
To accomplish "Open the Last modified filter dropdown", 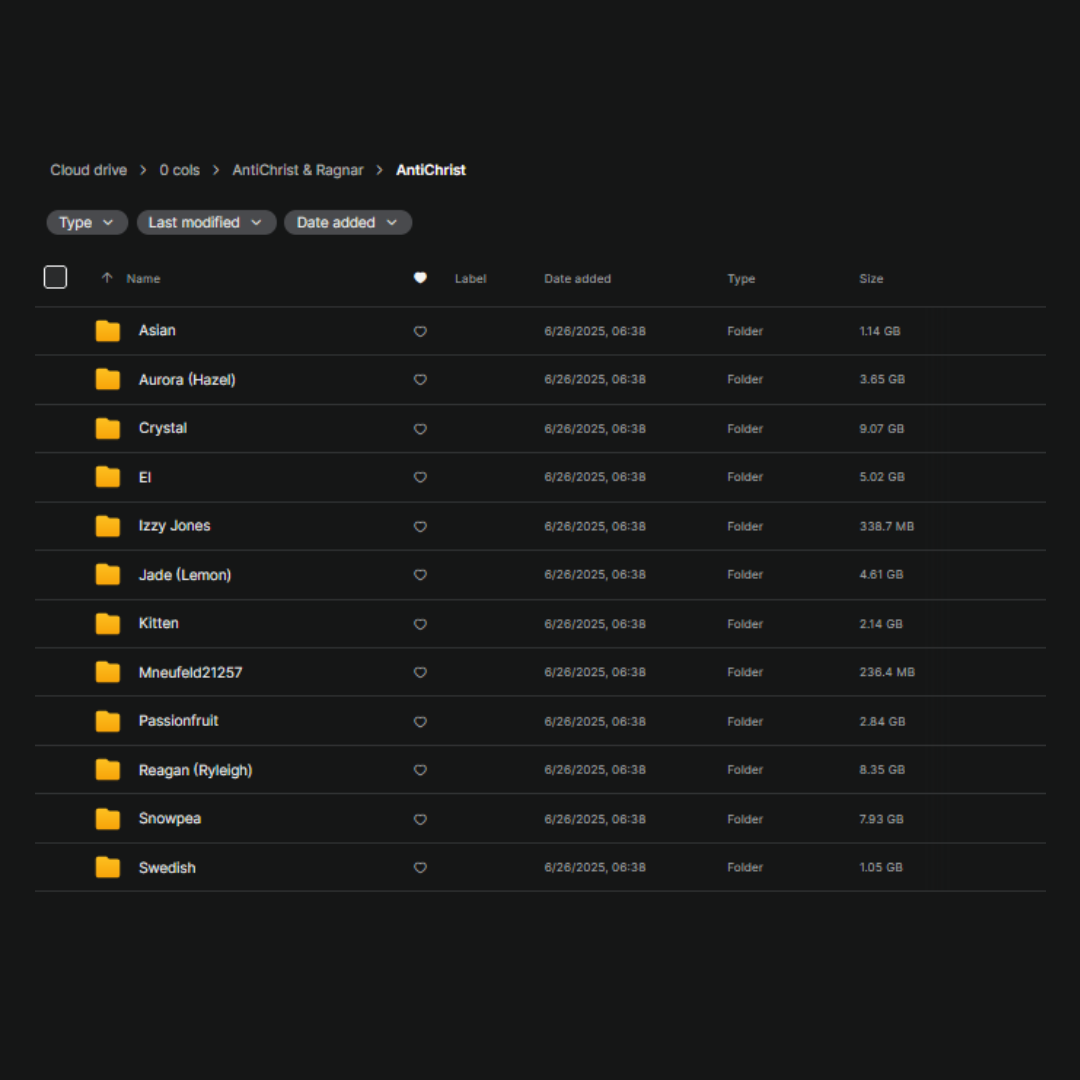I will pyautogui.click(x=206, y=222).
